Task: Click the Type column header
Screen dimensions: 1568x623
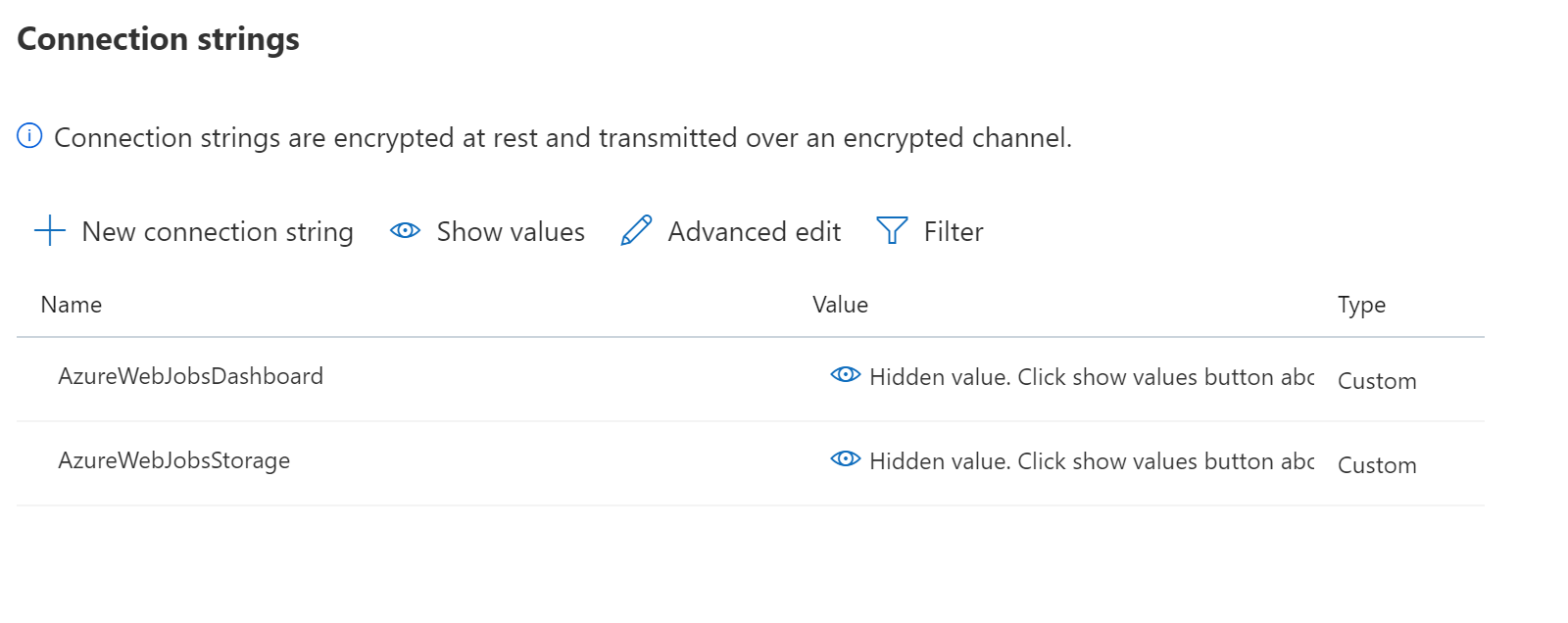Action: [x=1361, y=306]
